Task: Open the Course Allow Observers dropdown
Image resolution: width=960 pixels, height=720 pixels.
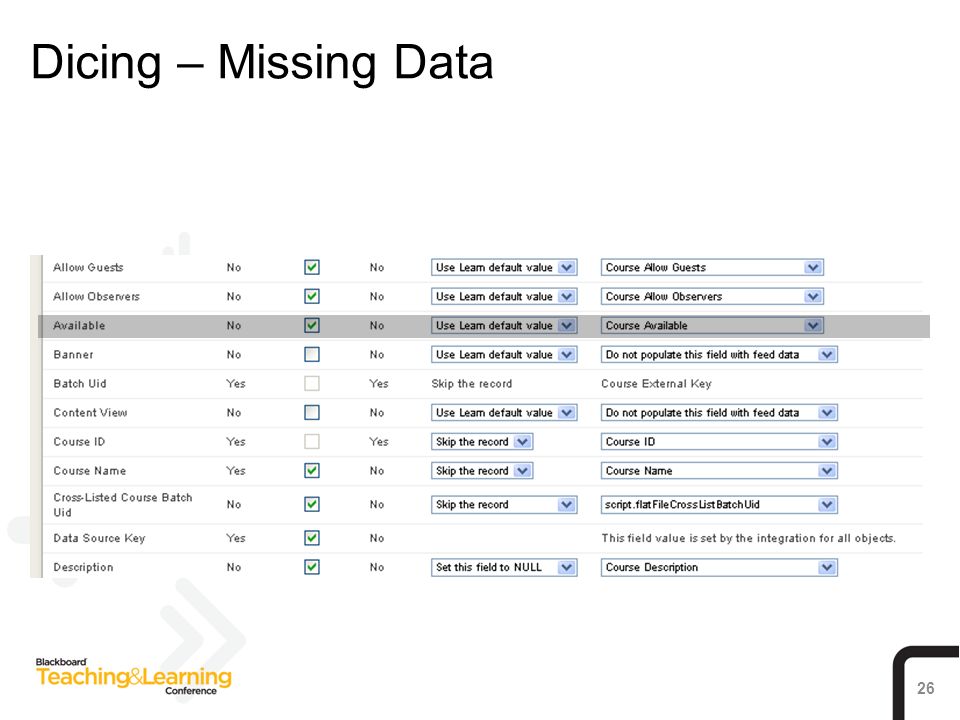Action: pyautogui.click(x=712, y=296)
